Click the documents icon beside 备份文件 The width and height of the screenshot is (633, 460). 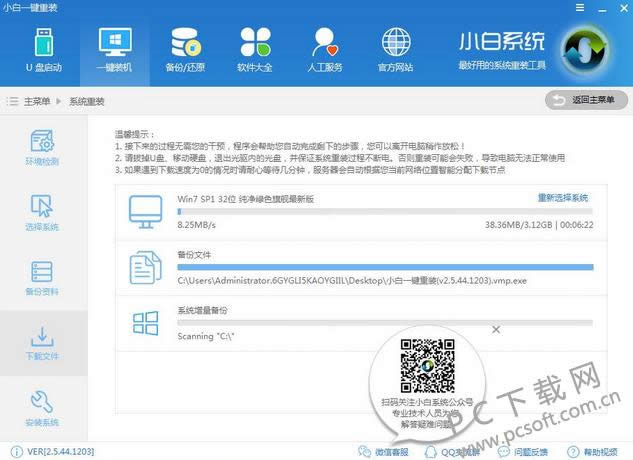tap(145, 267)
